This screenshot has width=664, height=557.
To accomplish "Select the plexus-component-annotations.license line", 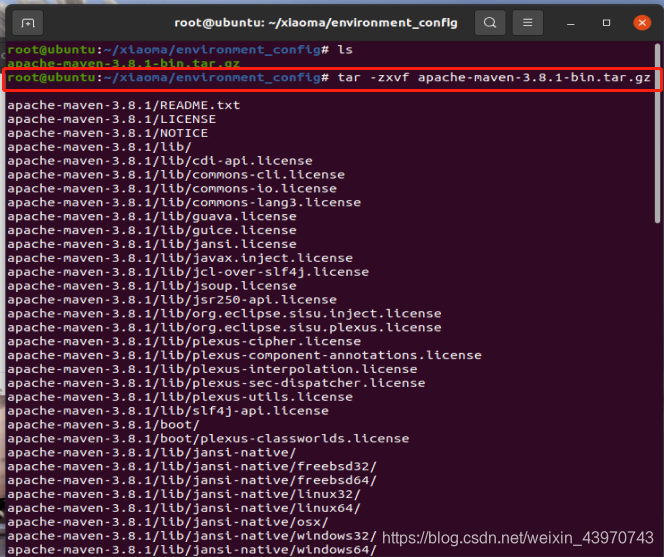I will (244, 355).
